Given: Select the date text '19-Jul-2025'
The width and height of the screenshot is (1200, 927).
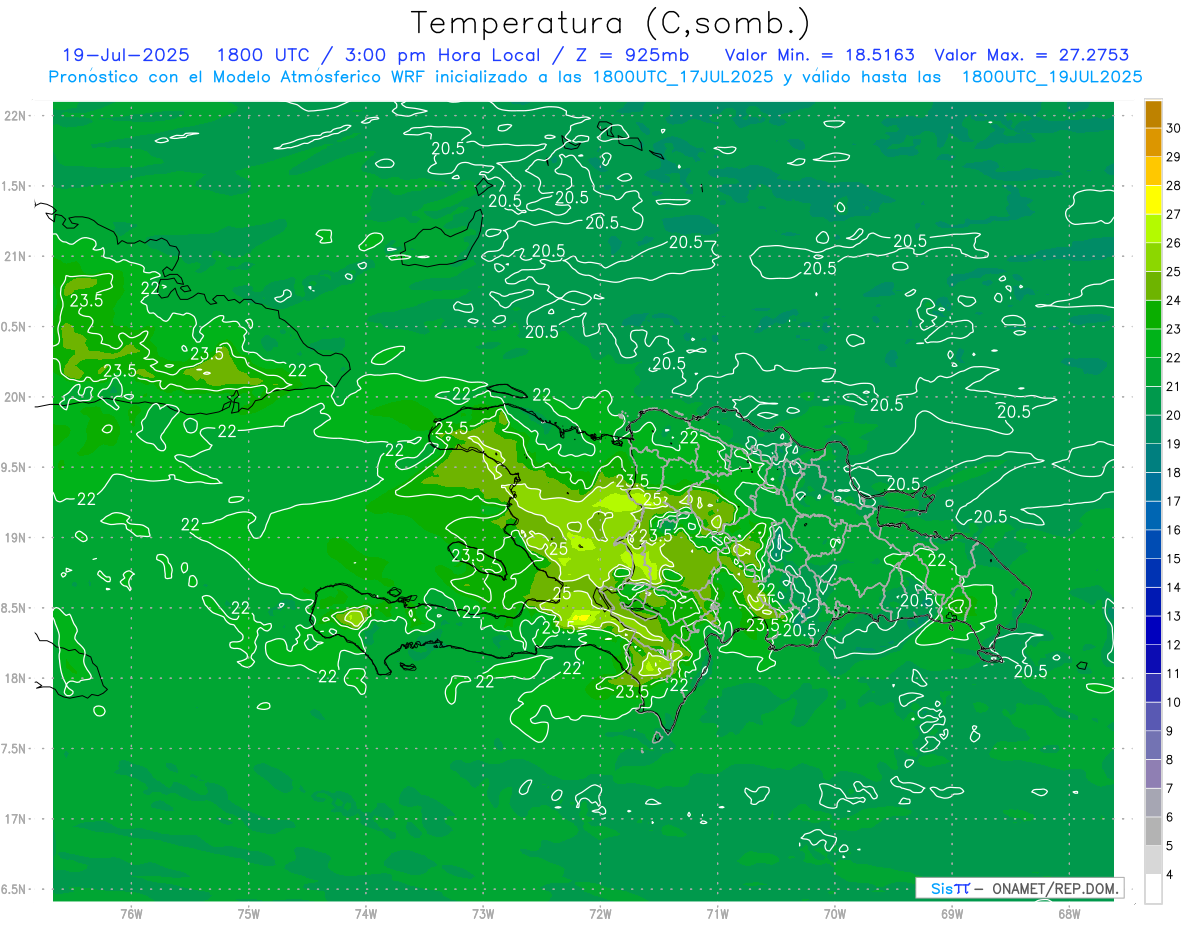Looking at the screenshot, I should (x=126, y=55).
